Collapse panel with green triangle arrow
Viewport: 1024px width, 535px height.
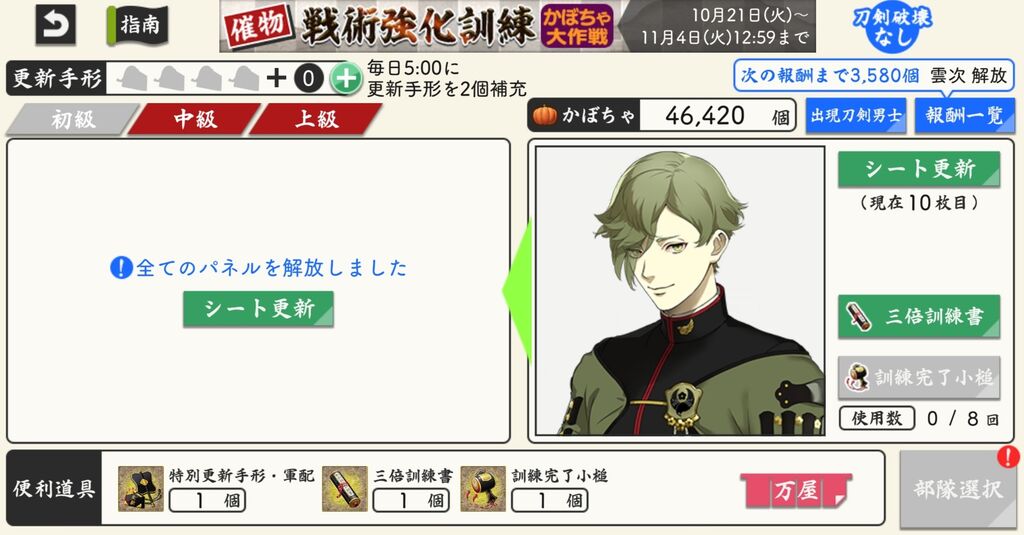(517, 291)
